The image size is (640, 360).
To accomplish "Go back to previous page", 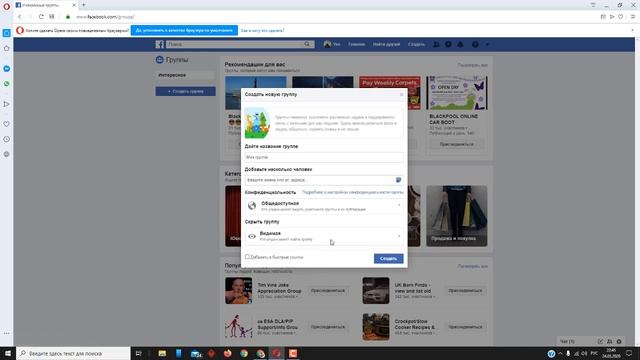I will [19, 17].
